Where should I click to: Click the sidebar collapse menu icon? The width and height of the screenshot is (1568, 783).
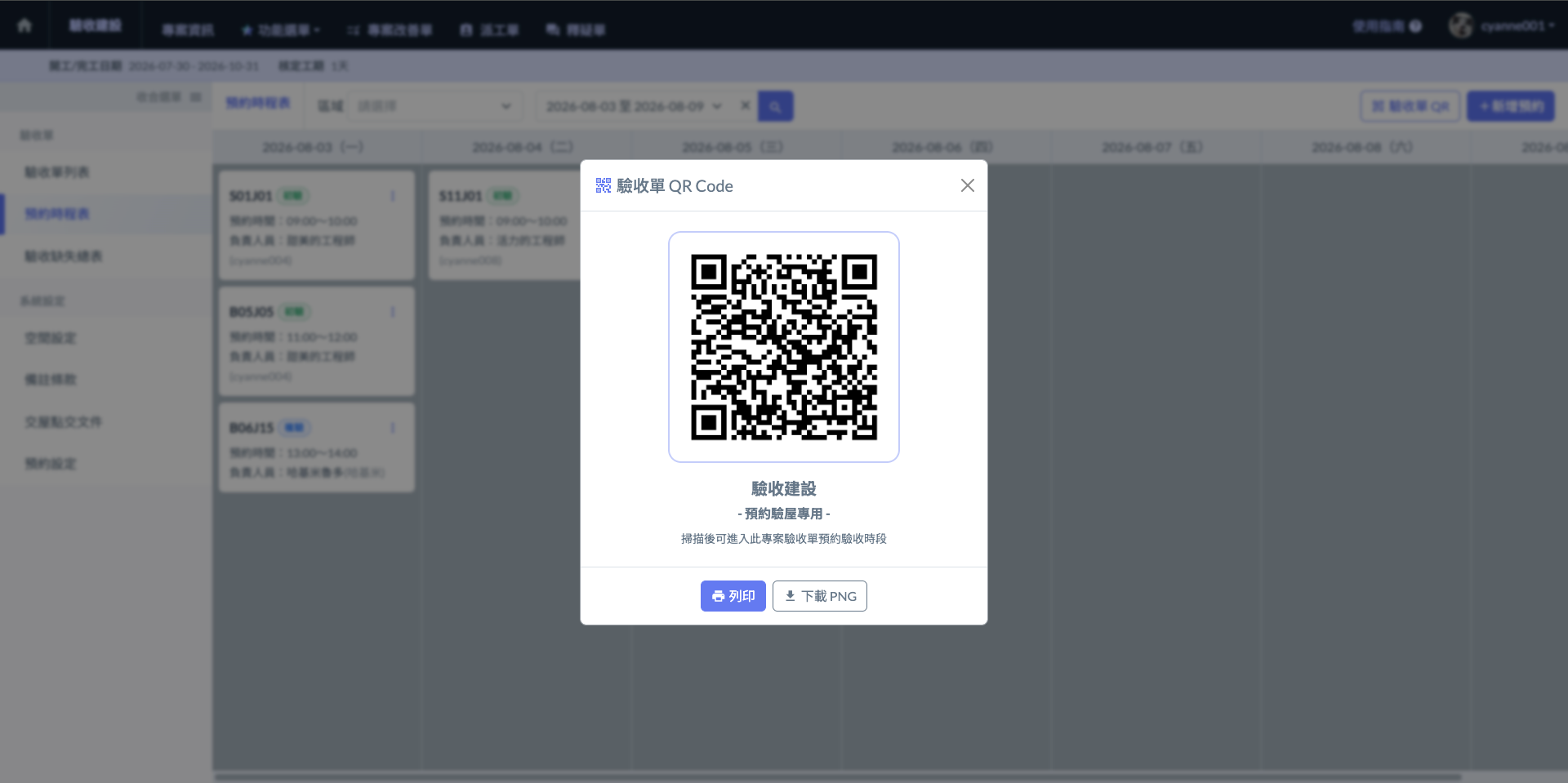coord(195,97)
